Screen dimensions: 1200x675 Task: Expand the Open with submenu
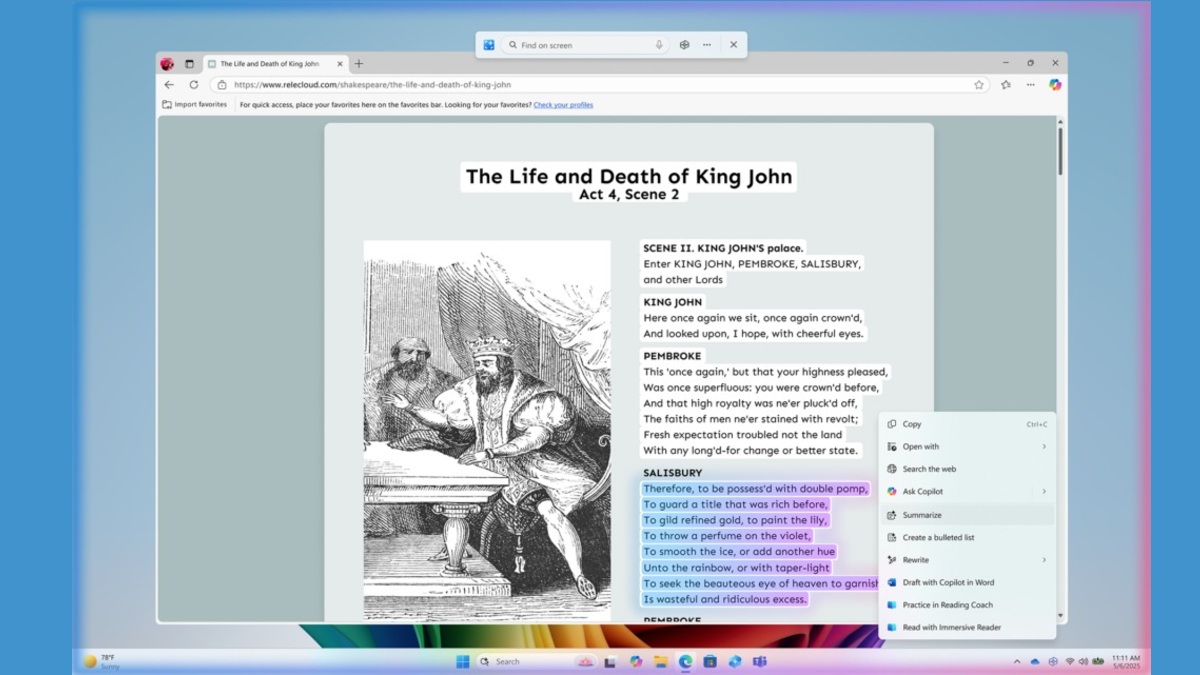[x=1044, y=447]
